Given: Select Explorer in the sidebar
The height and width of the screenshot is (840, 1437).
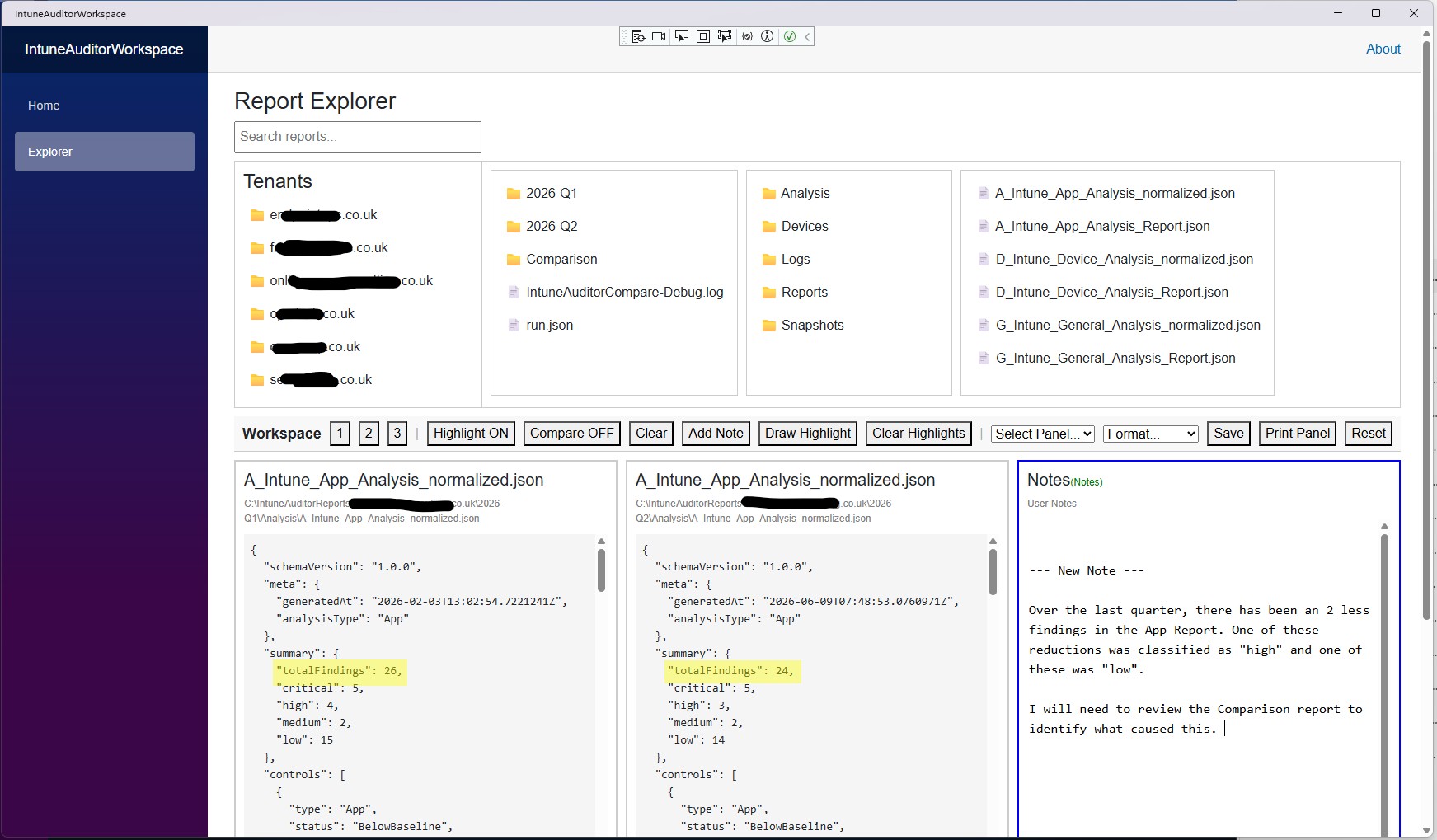Looking at the screenshot, I should (105, 152).
